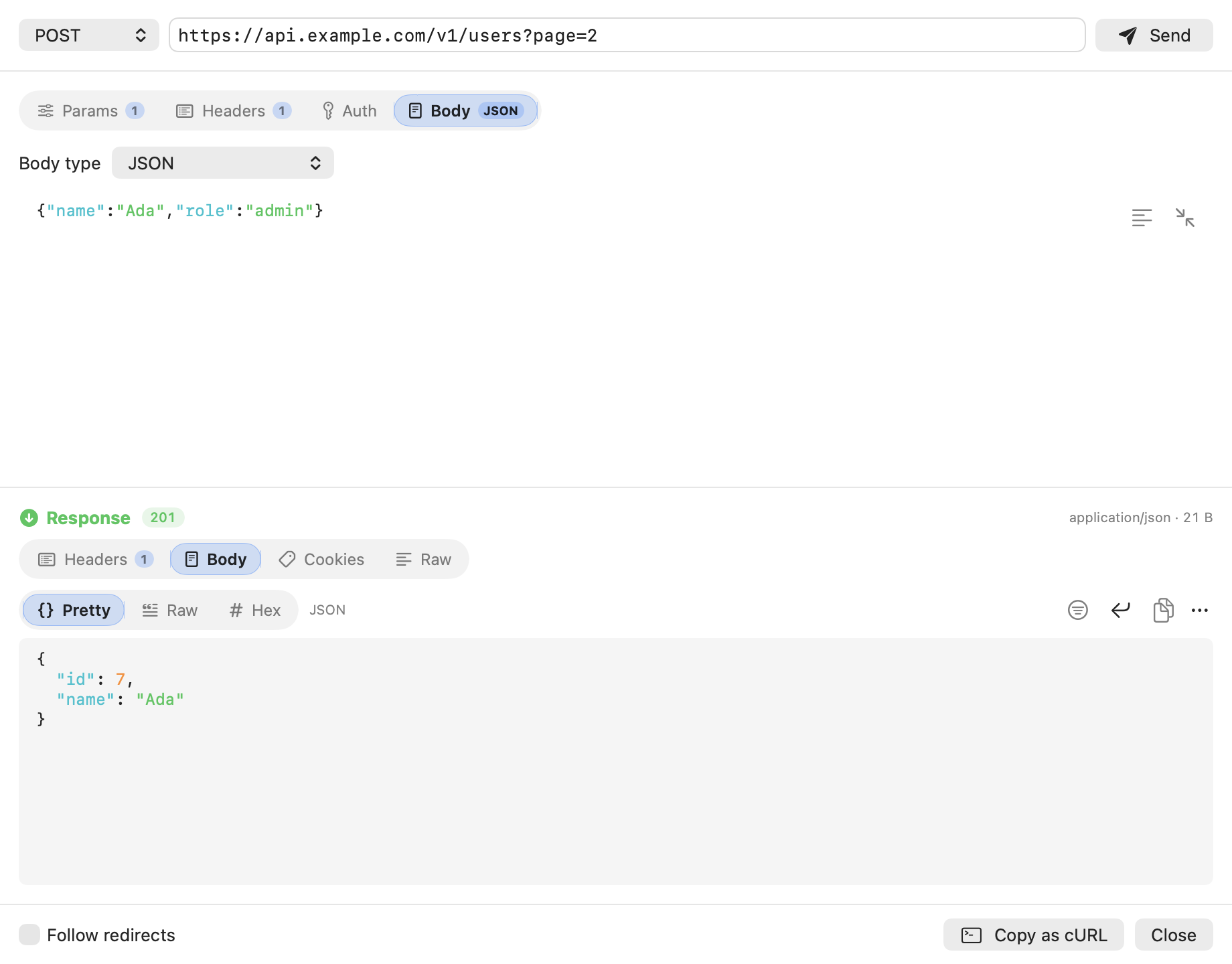The image size is (1232, 964).
Task: Click the Response heading text
Action: tap(88, 517)
